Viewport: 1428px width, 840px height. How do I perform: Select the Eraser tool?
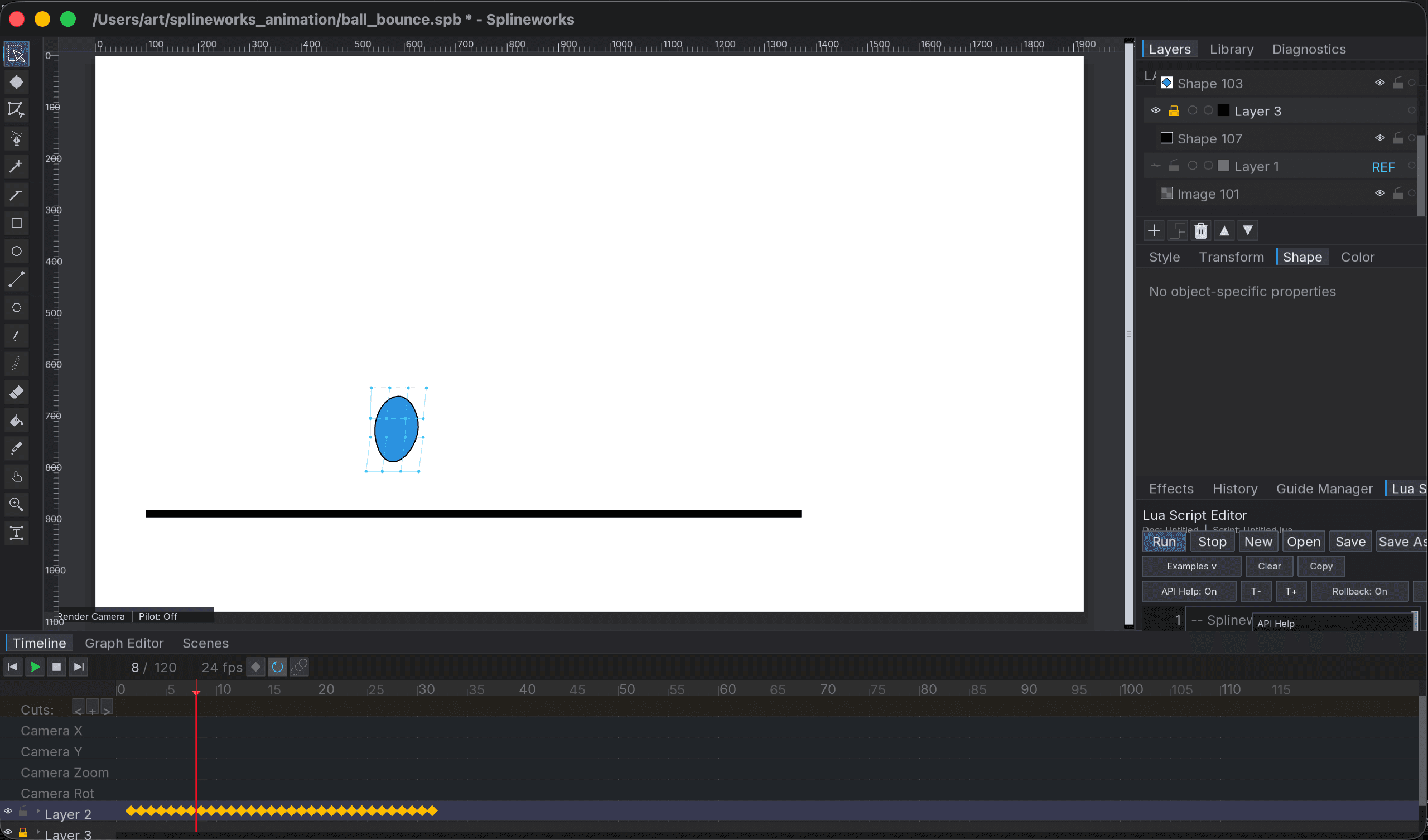tap(16, 392)
